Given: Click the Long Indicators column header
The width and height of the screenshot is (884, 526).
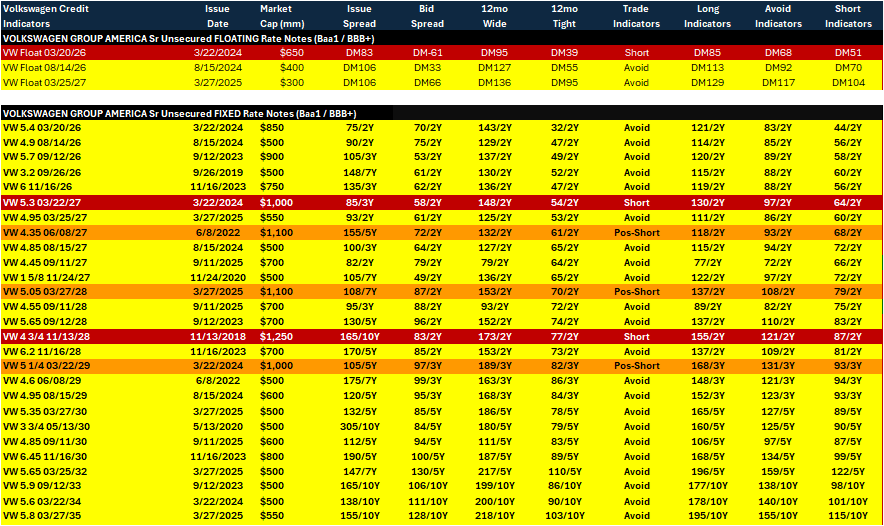Looking at the screenshot, I should [708, 16].
